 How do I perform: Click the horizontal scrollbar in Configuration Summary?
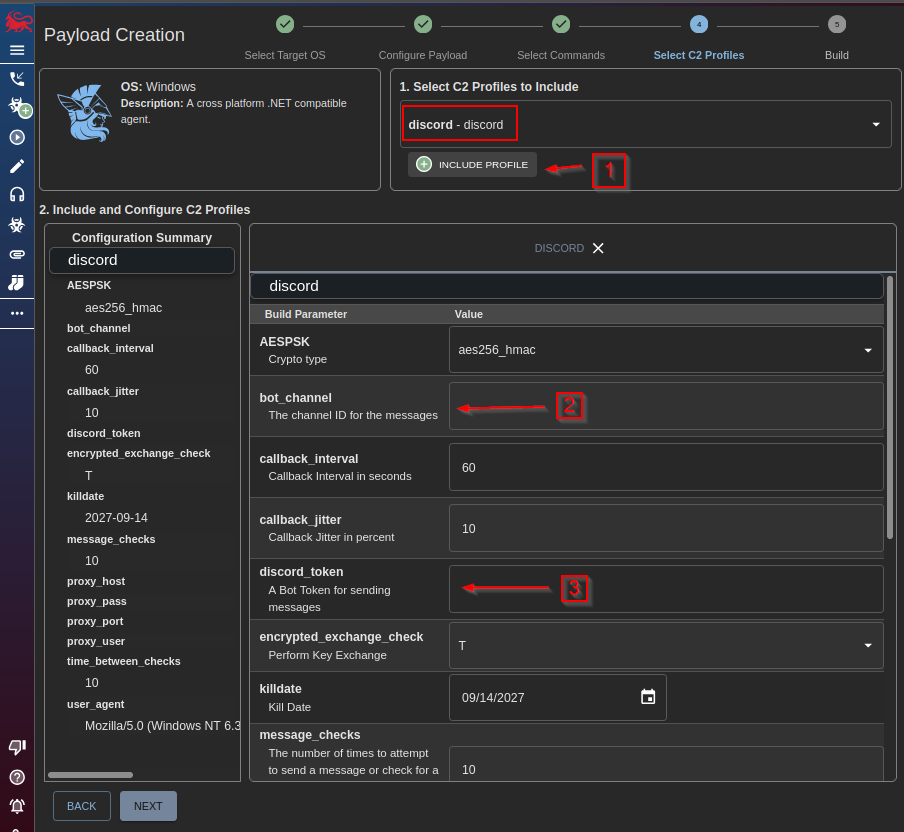pos(91,775)
